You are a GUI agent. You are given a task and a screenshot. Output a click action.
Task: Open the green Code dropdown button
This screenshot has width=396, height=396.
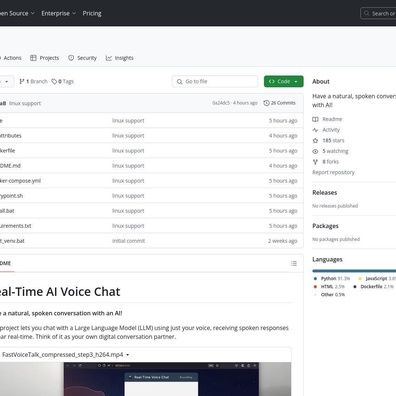coord(284,81)
